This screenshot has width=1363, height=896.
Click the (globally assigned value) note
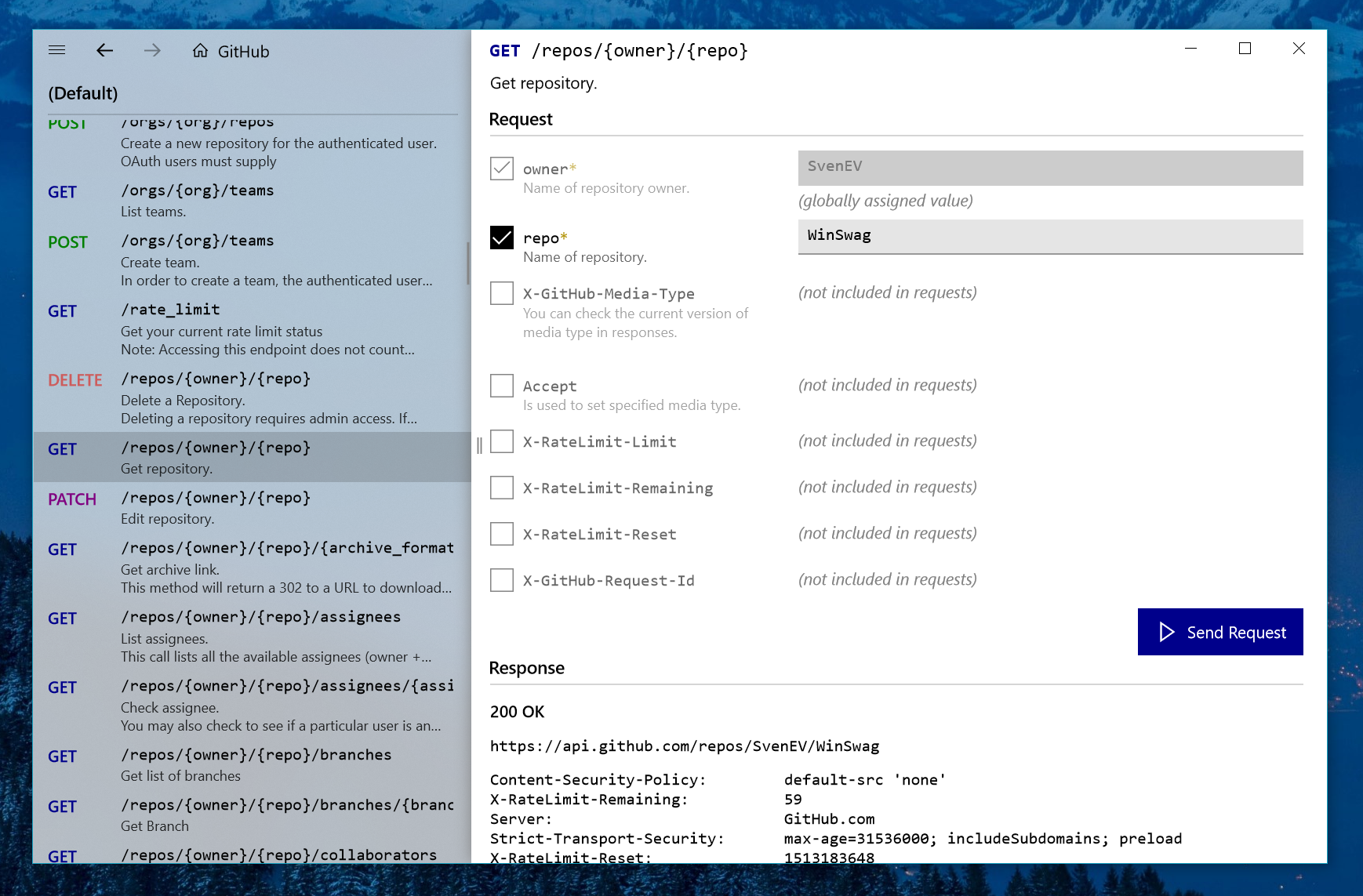tap(885, 201)
